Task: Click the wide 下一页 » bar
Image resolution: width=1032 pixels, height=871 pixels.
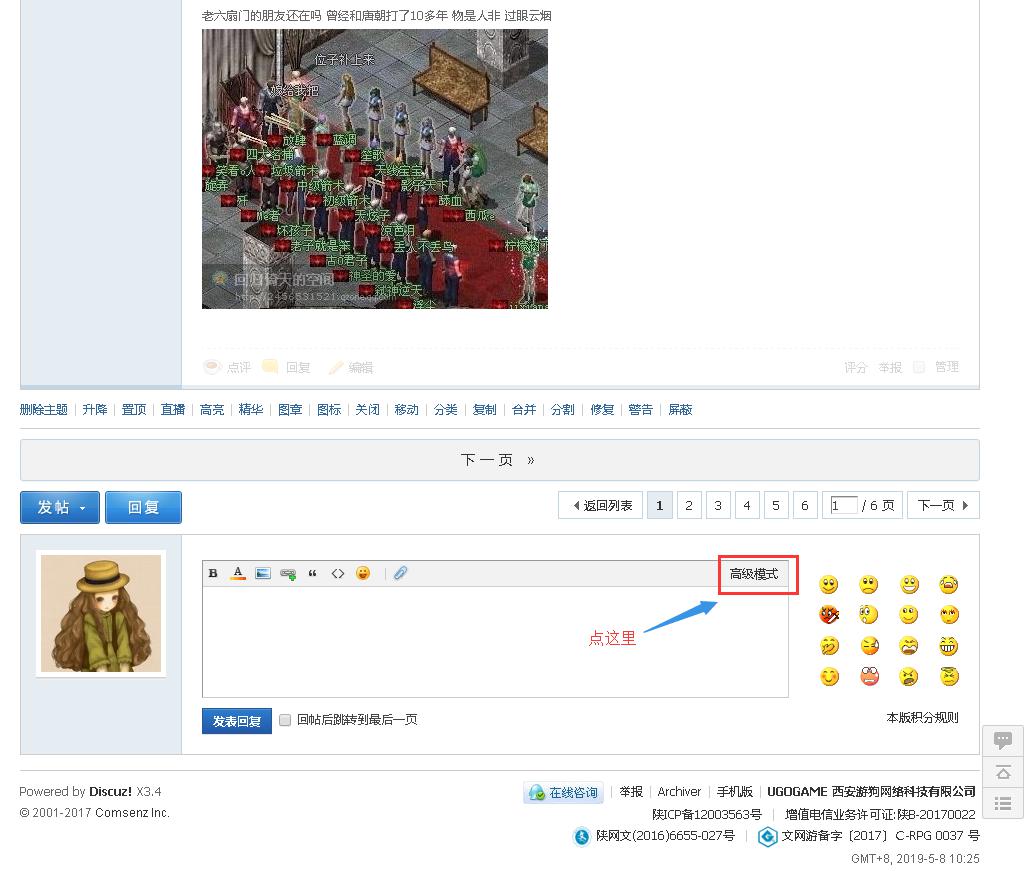Action: [x=500, y=460]
